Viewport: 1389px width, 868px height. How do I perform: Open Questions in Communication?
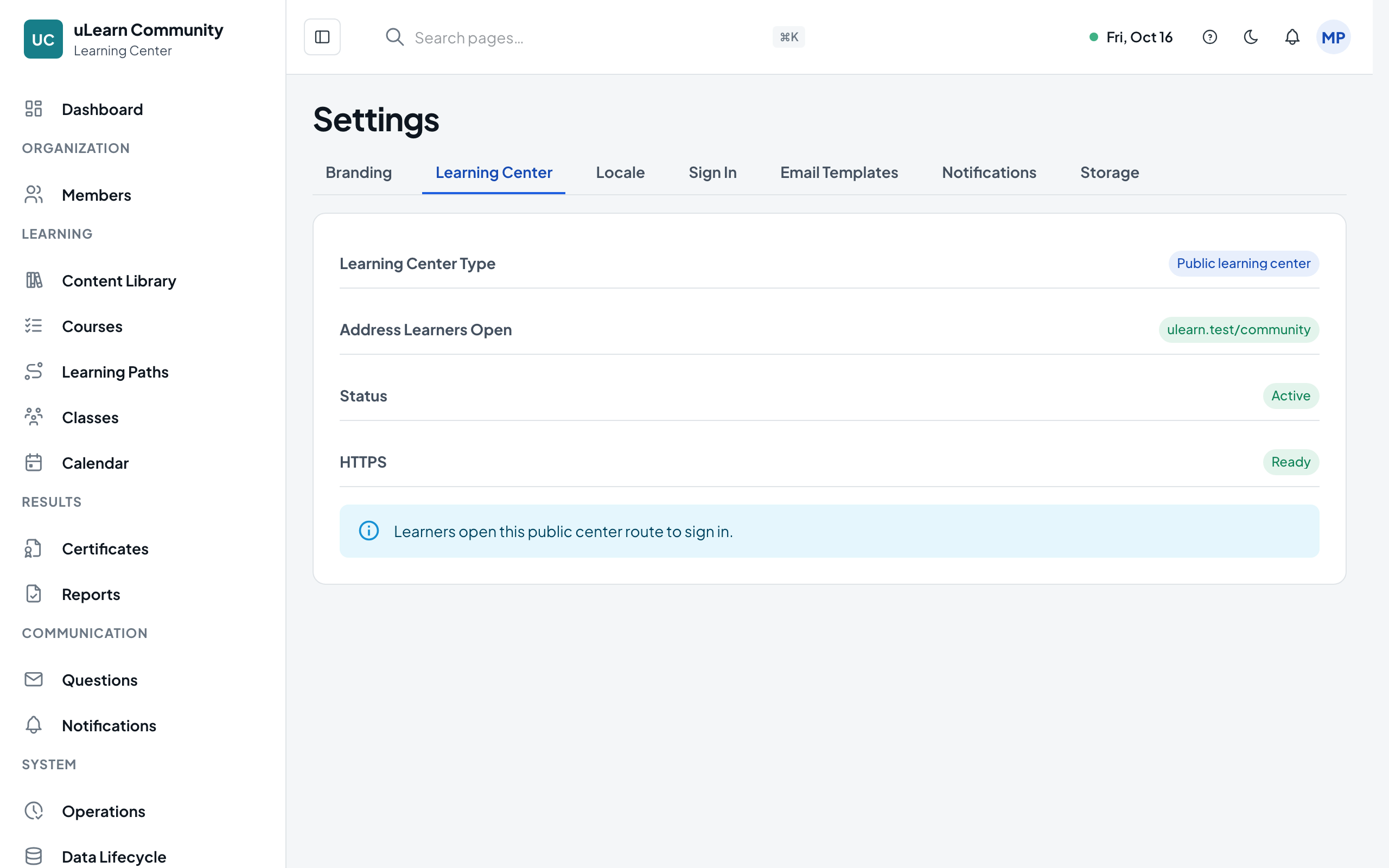(x=142, y=680)
